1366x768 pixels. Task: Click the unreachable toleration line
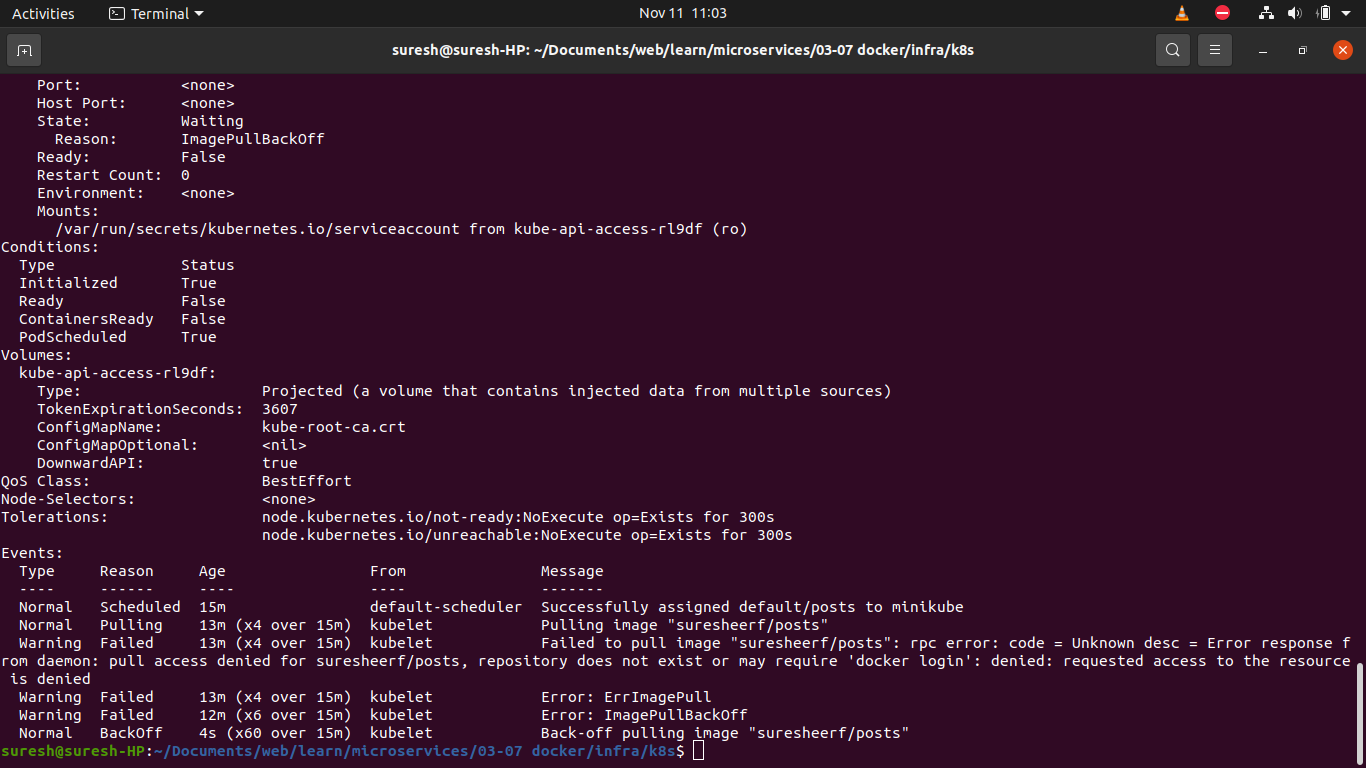tap(527, 535)
